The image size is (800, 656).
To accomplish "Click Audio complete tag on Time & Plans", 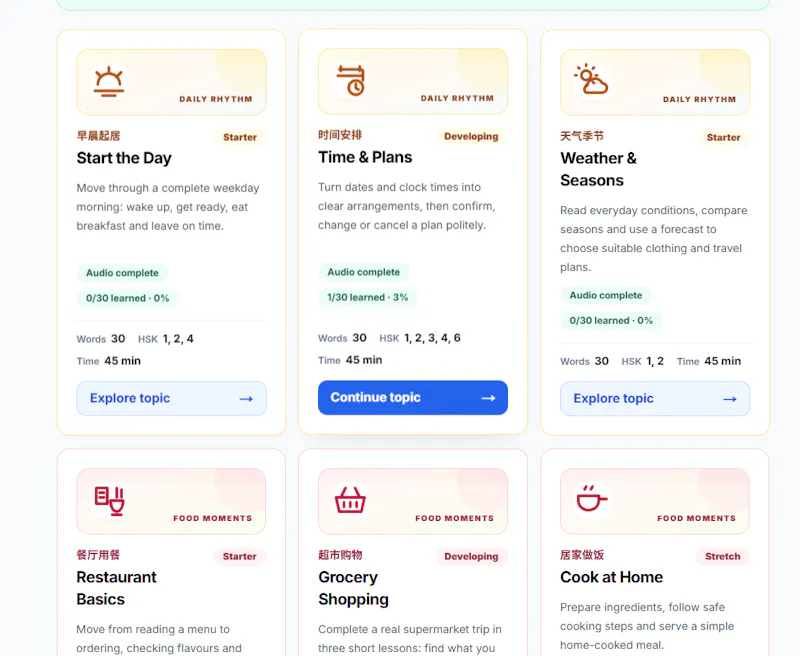I will [364, 272].
